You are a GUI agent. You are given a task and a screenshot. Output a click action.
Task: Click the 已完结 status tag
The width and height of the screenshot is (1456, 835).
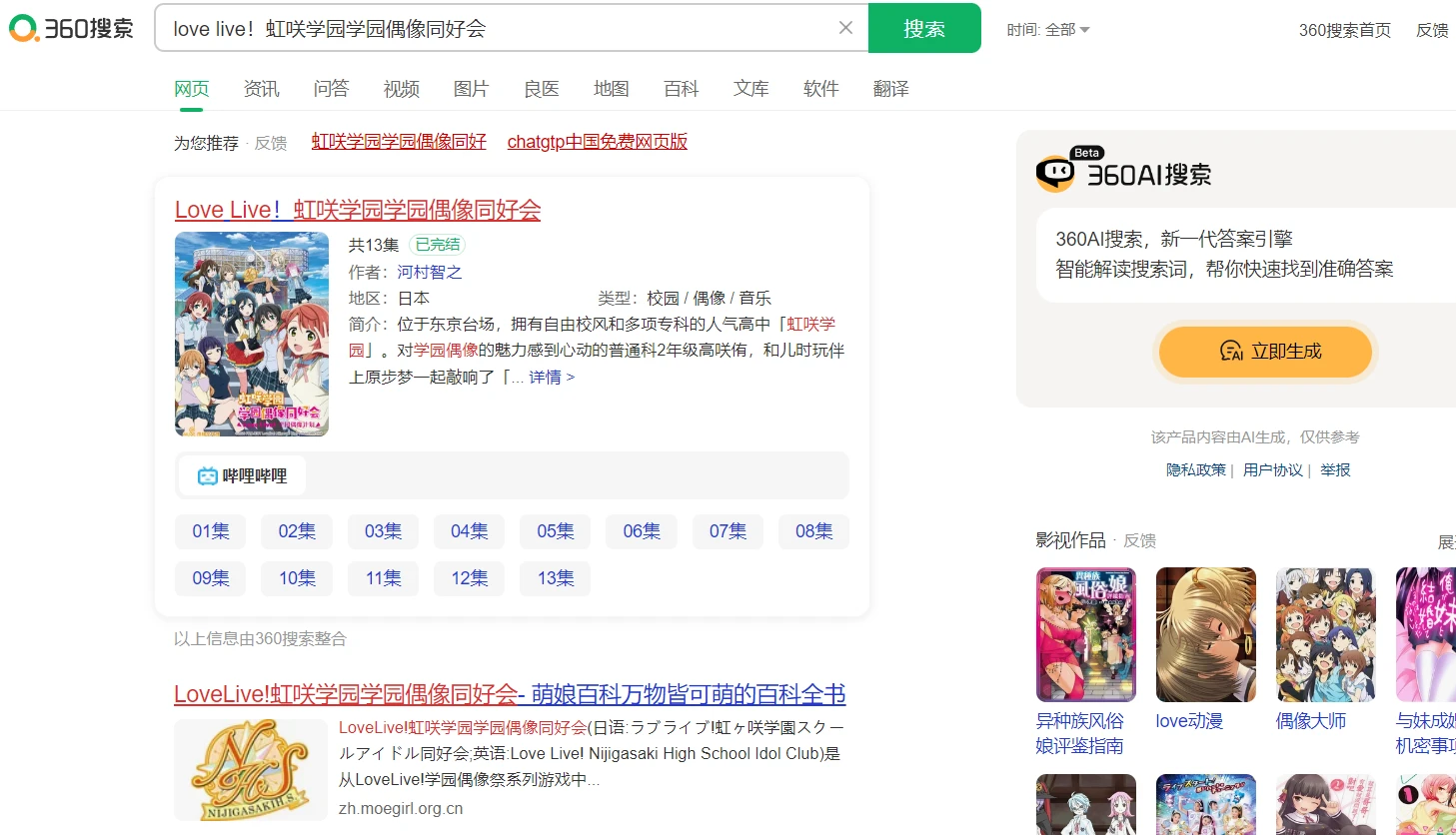pyautogui.click(x=438, y=245)
